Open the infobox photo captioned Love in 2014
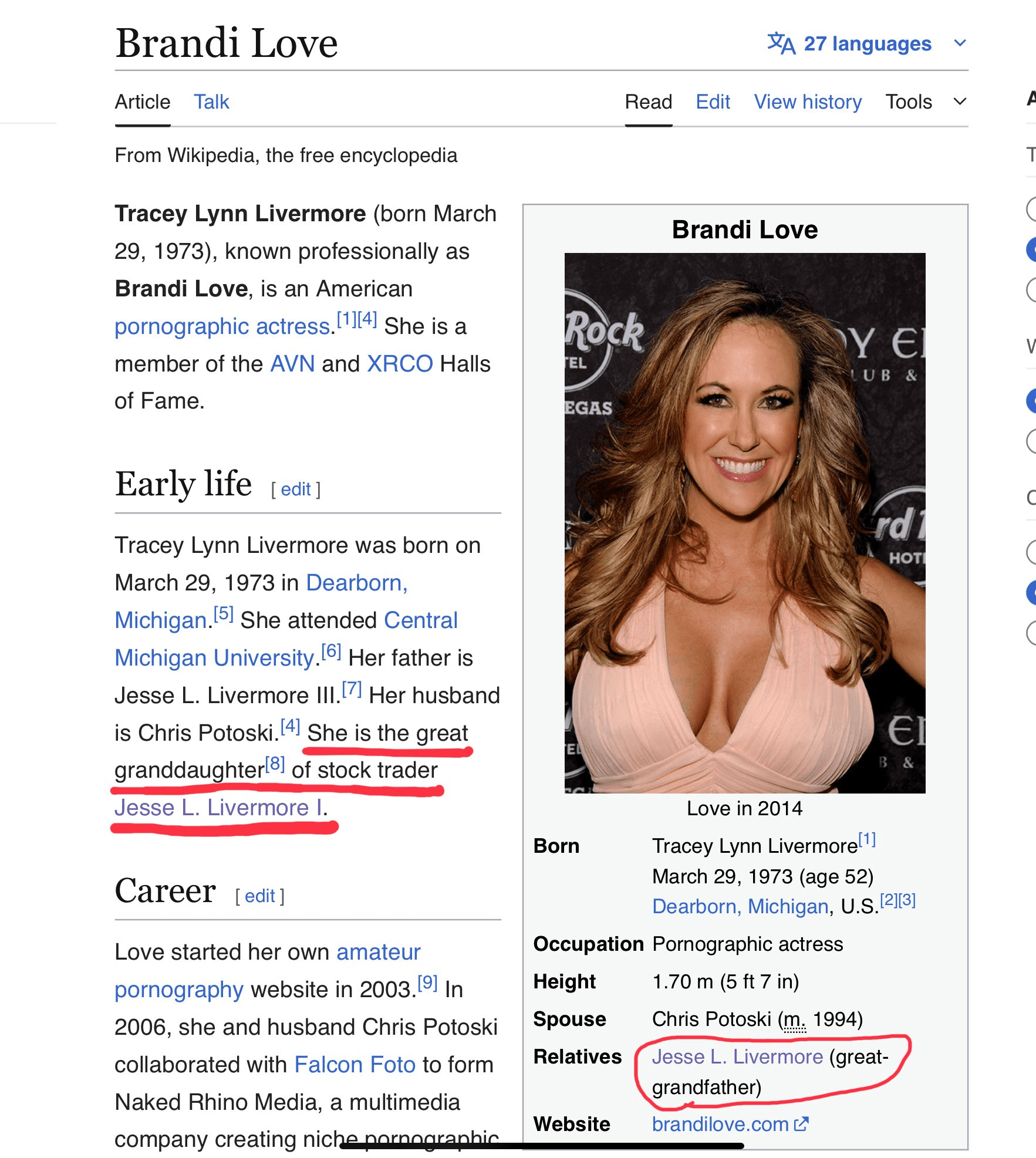This screenshot has width=1036, height=1158. [745, 523]
